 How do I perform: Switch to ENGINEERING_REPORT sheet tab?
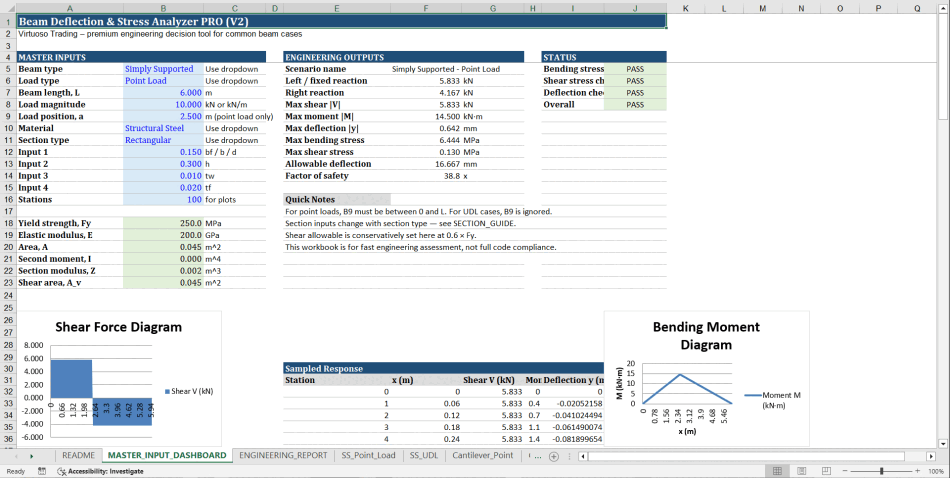tap(283, 456)
